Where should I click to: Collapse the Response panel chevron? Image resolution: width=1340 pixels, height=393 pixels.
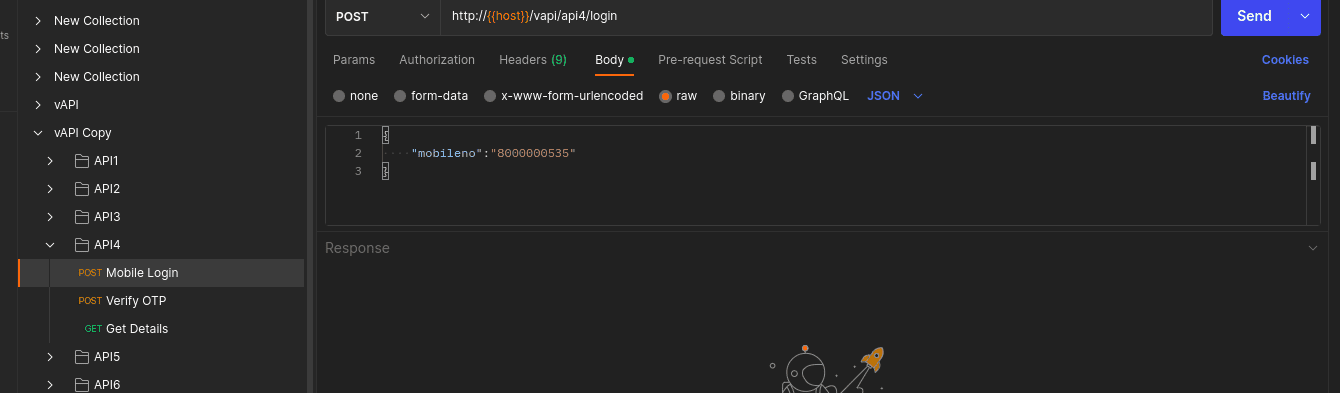point(1313,248)
